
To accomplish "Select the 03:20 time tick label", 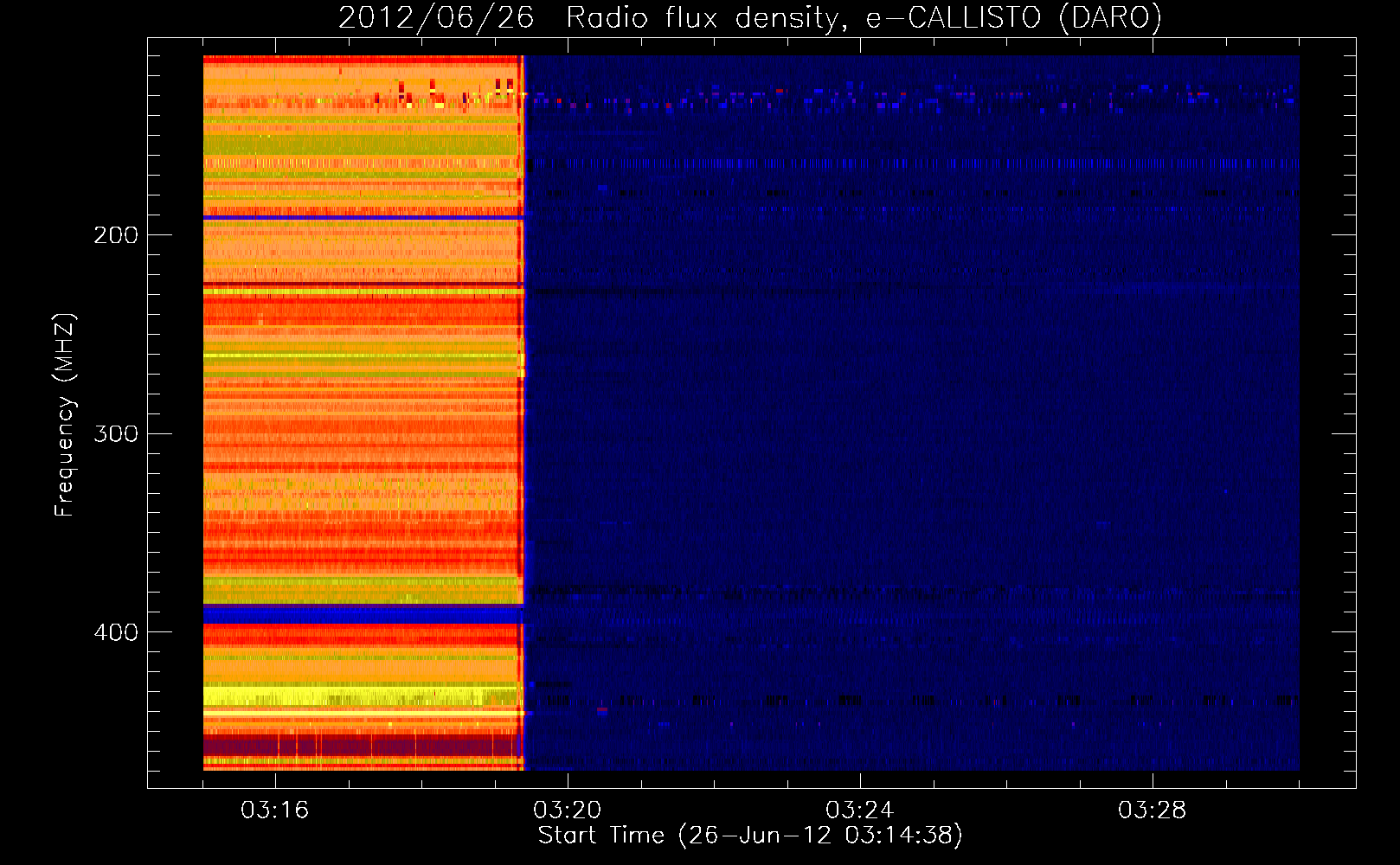I will tap(568, 811).
